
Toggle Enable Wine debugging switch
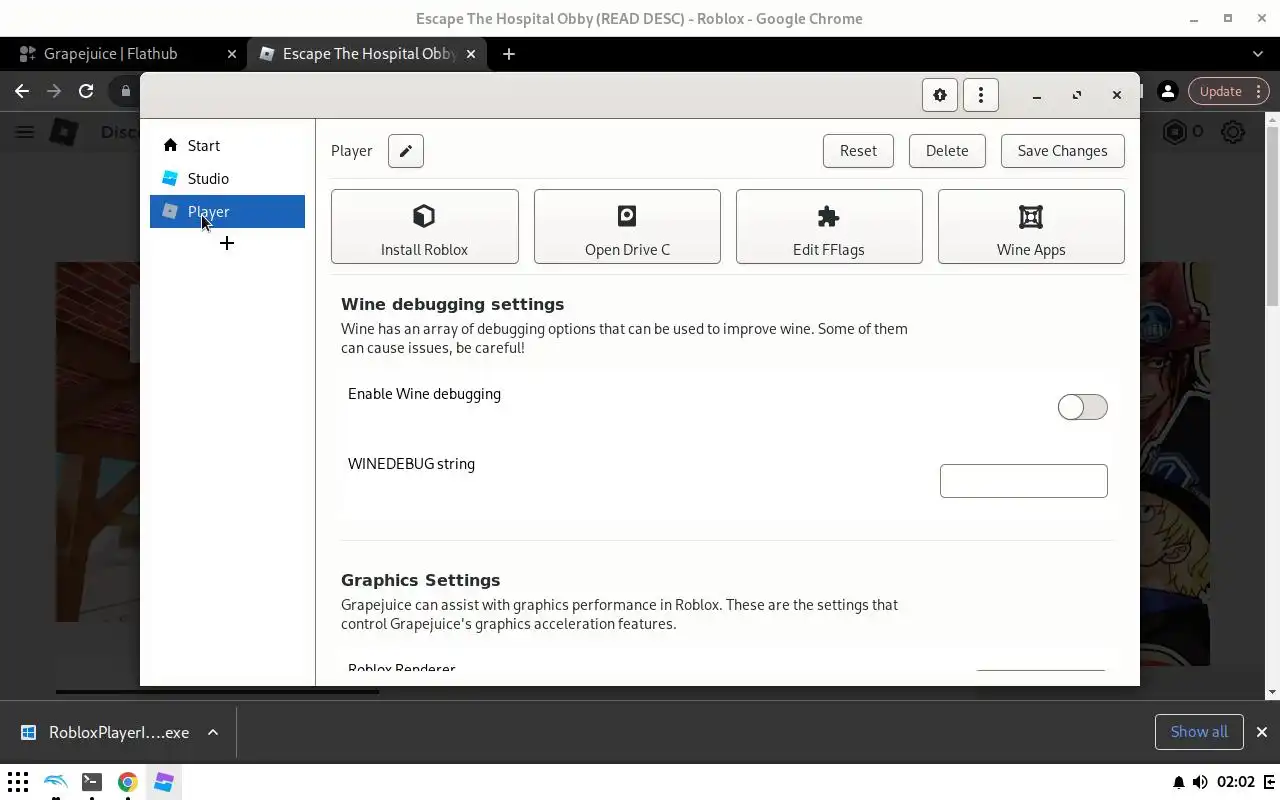[1082, 407]
